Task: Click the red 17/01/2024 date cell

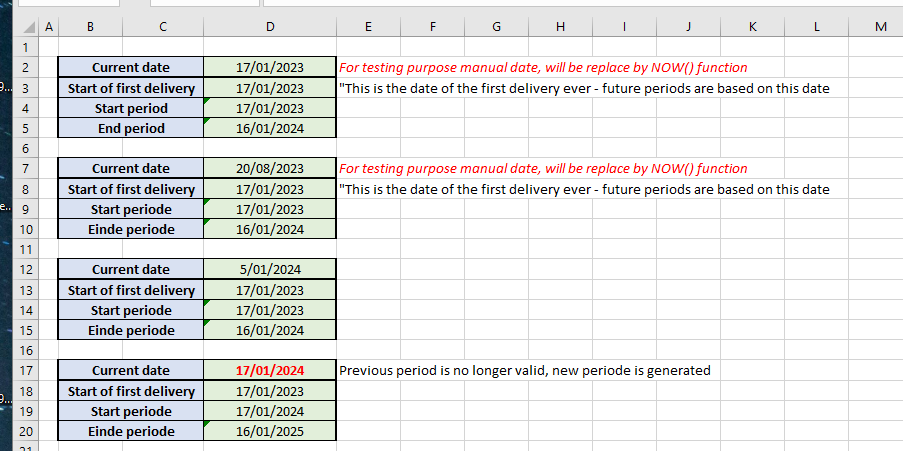Action: (x=270, y=370)
